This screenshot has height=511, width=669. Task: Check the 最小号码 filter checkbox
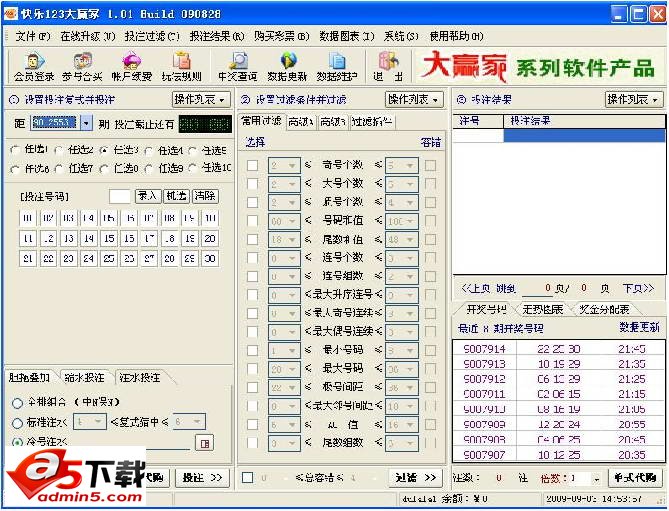252,350
